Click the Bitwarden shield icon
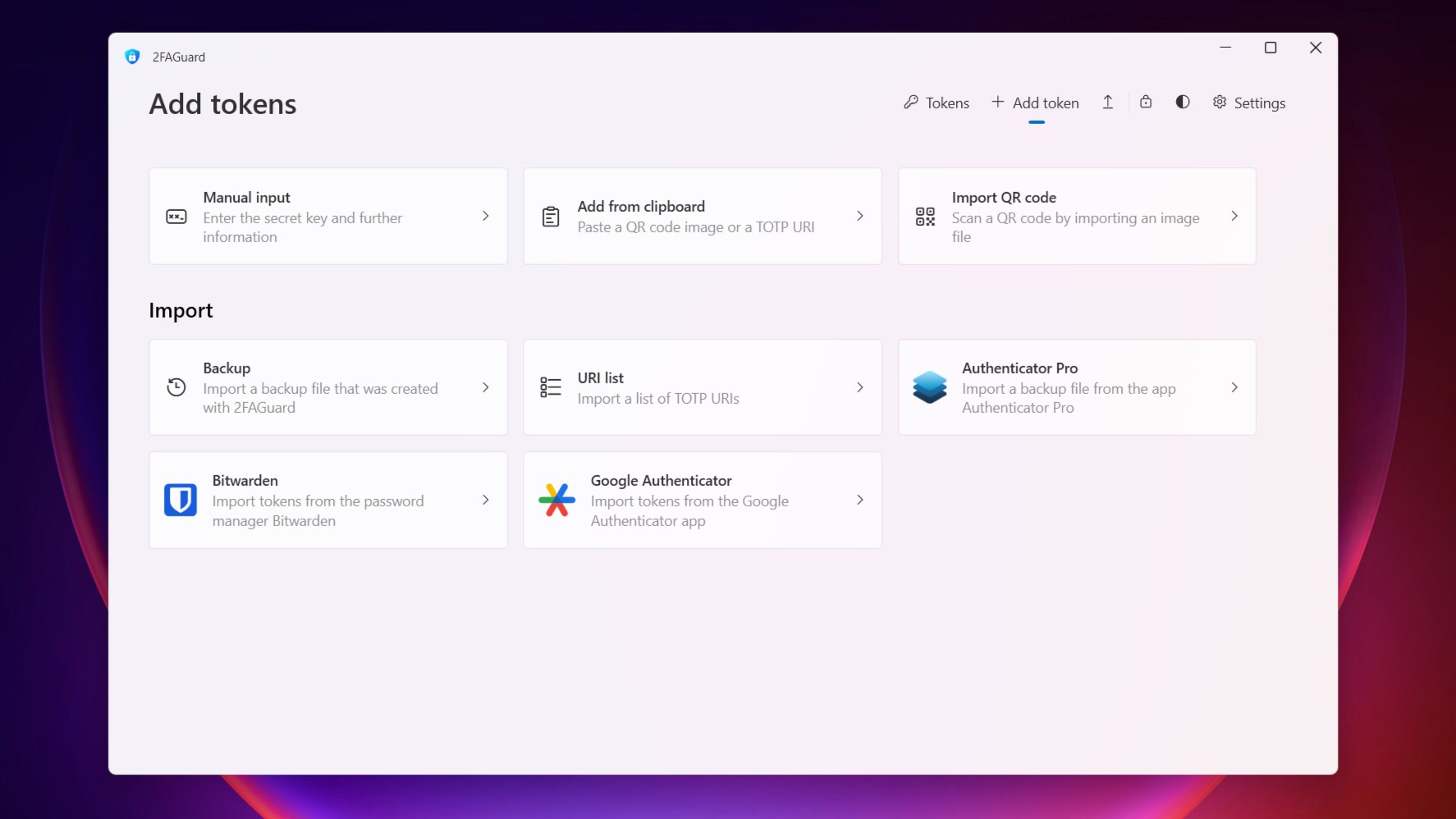The image size is (1456, 819). (180, 500)
